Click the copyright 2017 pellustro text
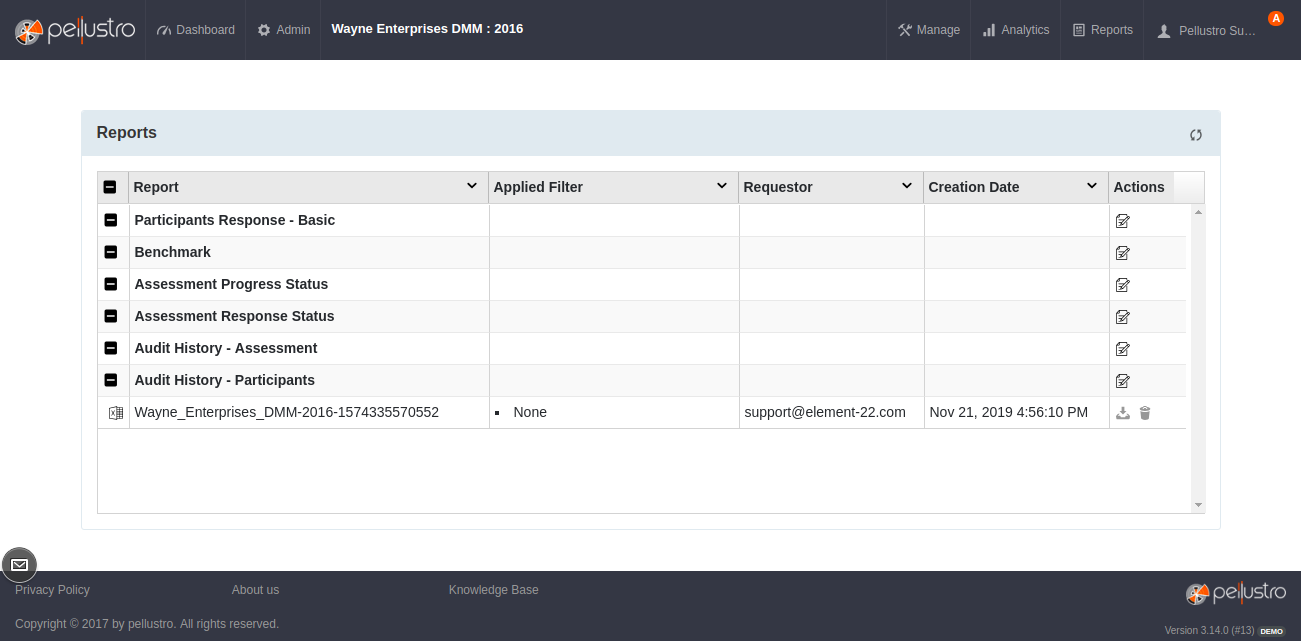The width and height of the screenshot is (1301, 641). click(x=147, y=624)
